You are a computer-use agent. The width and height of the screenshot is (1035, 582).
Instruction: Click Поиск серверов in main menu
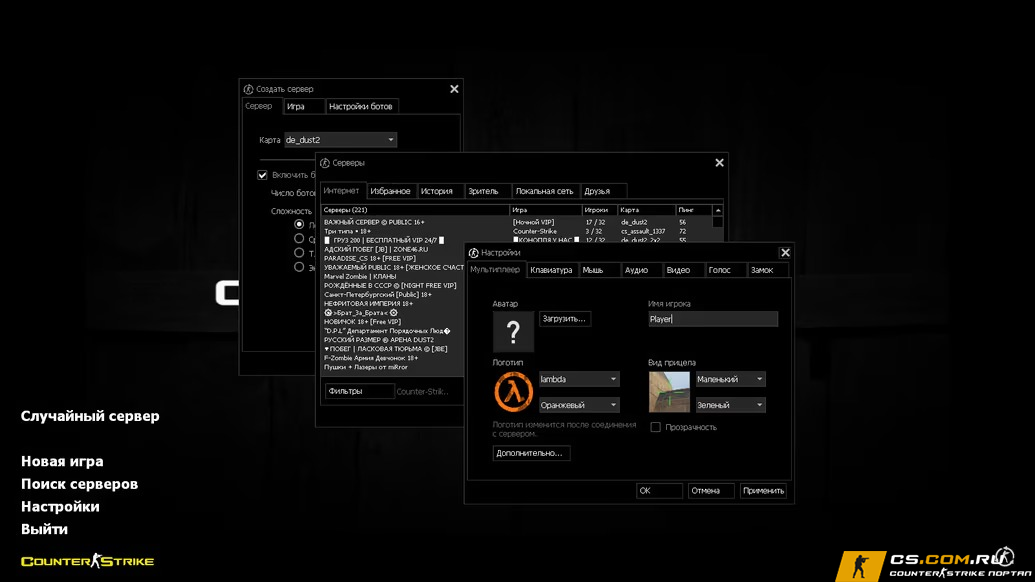[x=79, y=484]
